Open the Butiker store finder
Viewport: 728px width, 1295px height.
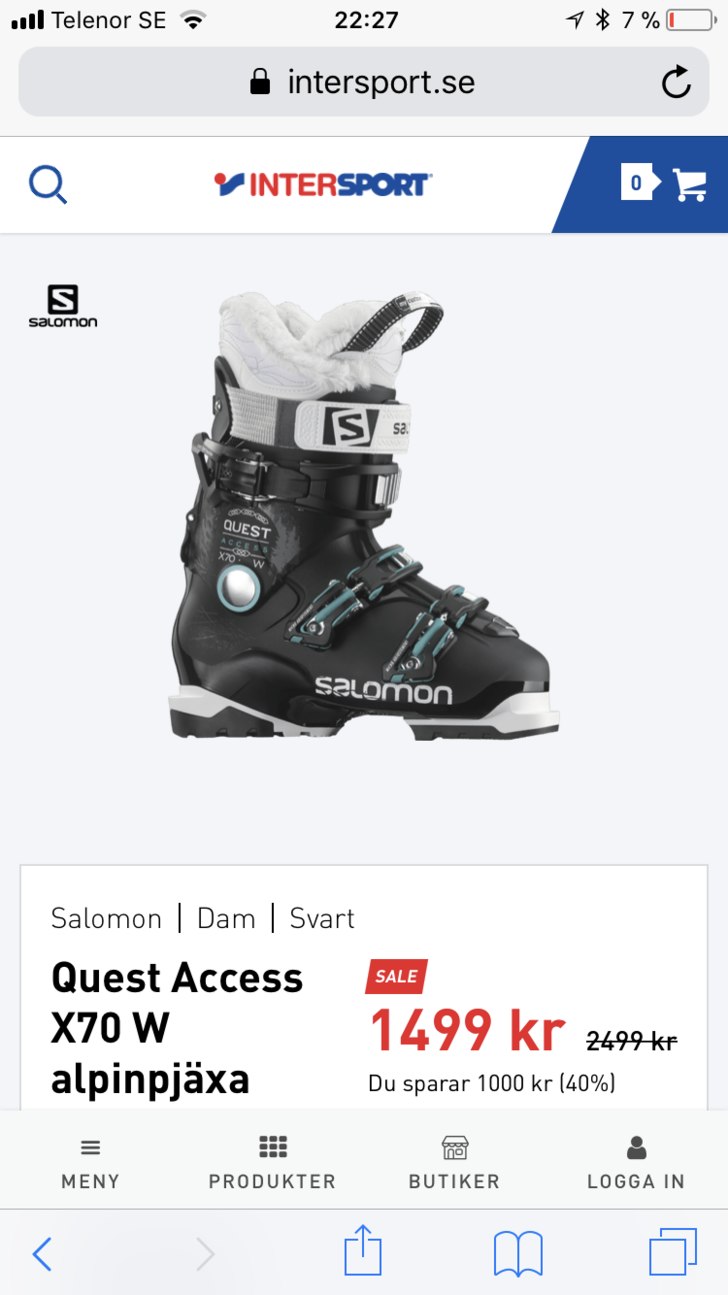454,1163
